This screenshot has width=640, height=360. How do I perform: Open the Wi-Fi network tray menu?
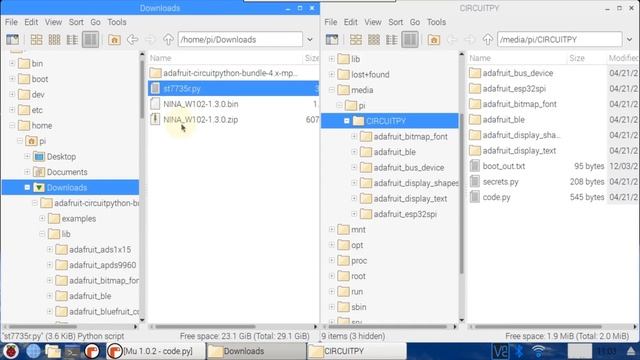(x=539, y=351)
